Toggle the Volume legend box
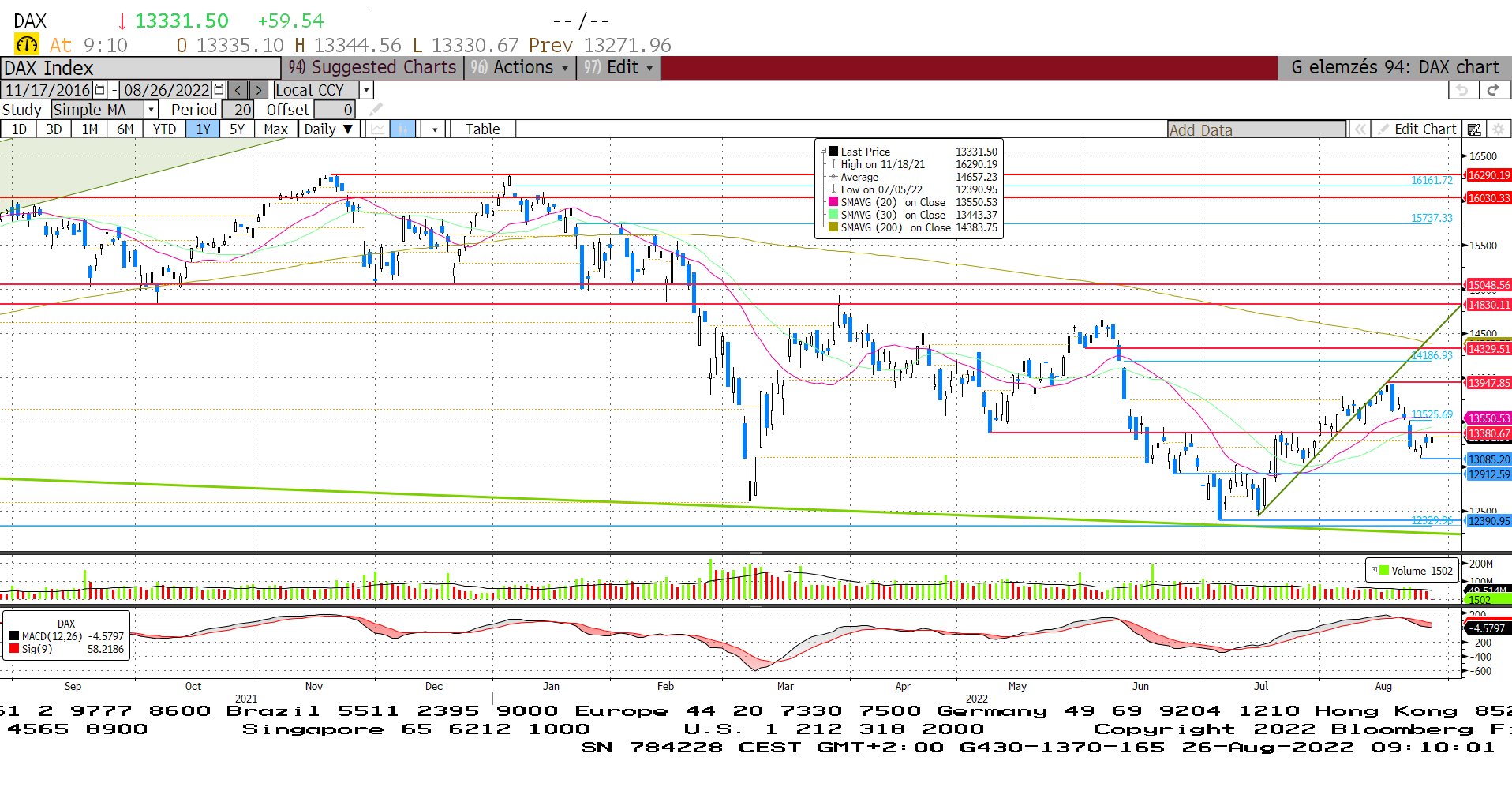The width and height of the screenshot is (1512, 791). pos(1374,570)
